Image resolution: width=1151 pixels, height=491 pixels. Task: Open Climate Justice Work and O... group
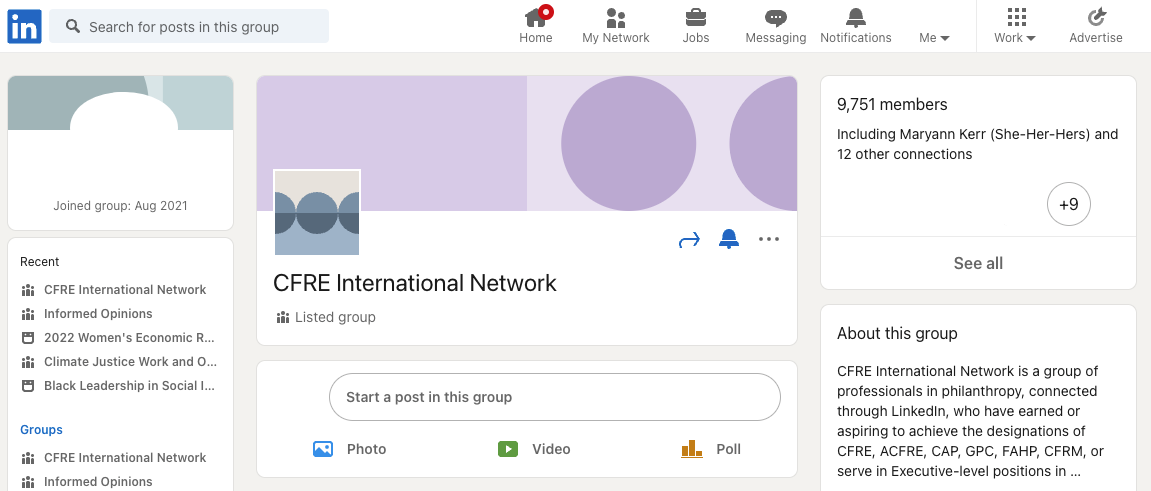pos(131,362)
